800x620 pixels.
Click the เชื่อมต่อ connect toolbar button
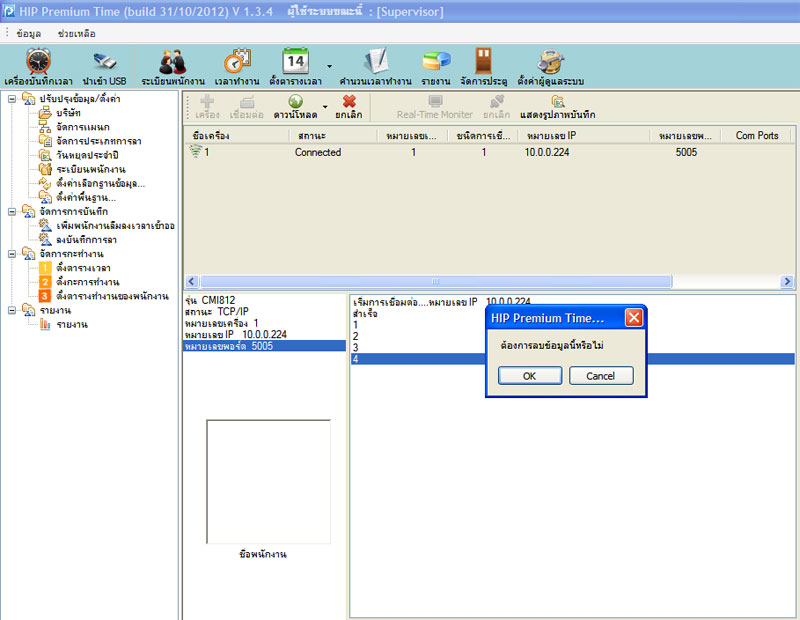(247, 108)
